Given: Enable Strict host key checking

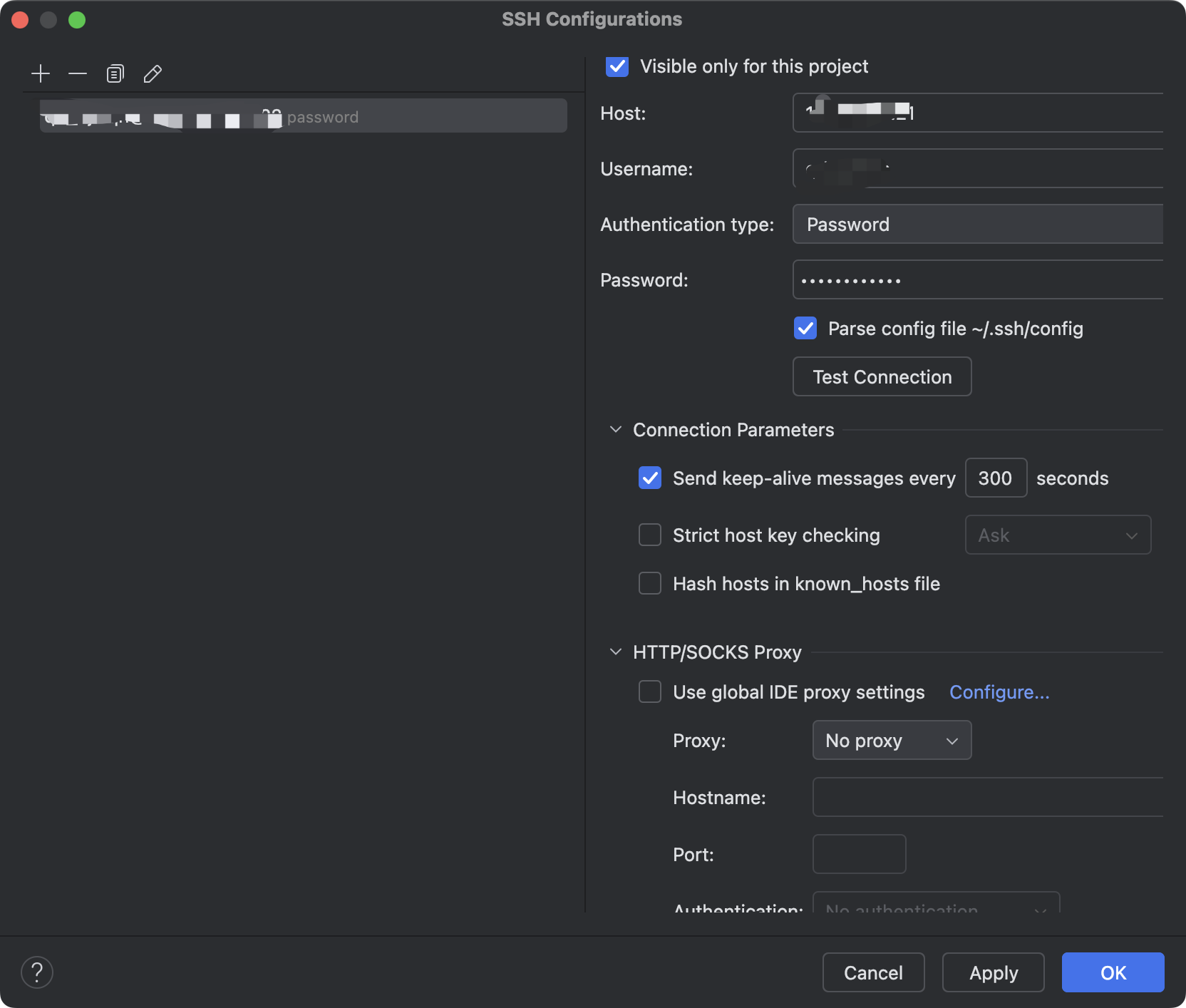Looking at the screenshot, I should [x=650, y=535].
